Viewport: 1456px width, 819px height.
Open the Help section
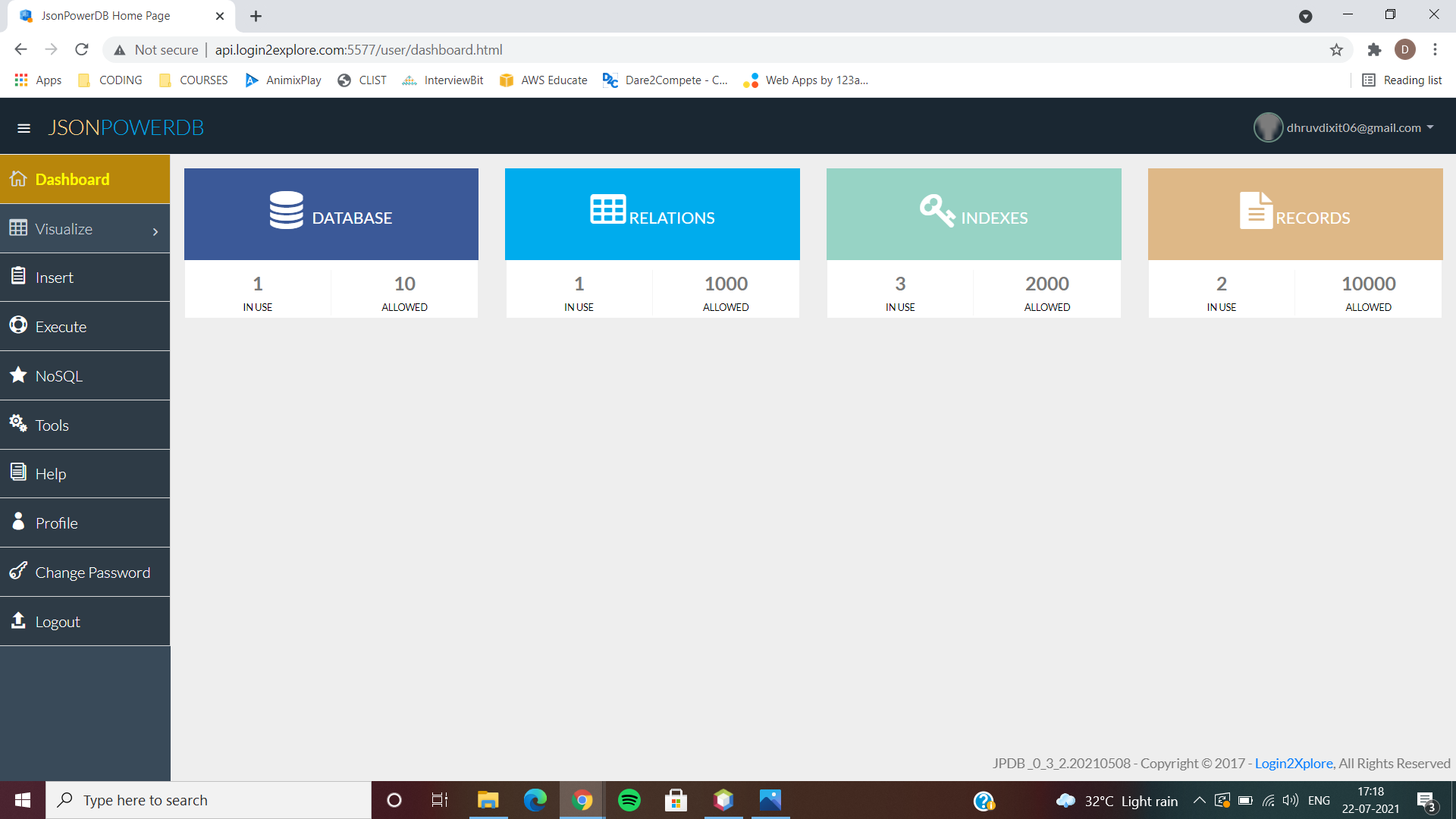(x=49, y=473)
